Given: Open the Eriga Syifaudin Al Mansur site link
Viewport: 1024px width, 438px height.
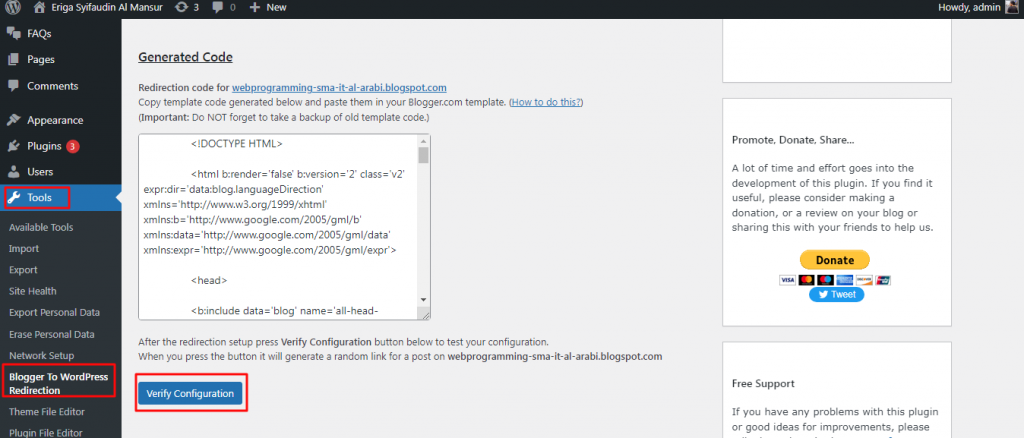Looking at the screenshot, I should (x=108, y=8).
